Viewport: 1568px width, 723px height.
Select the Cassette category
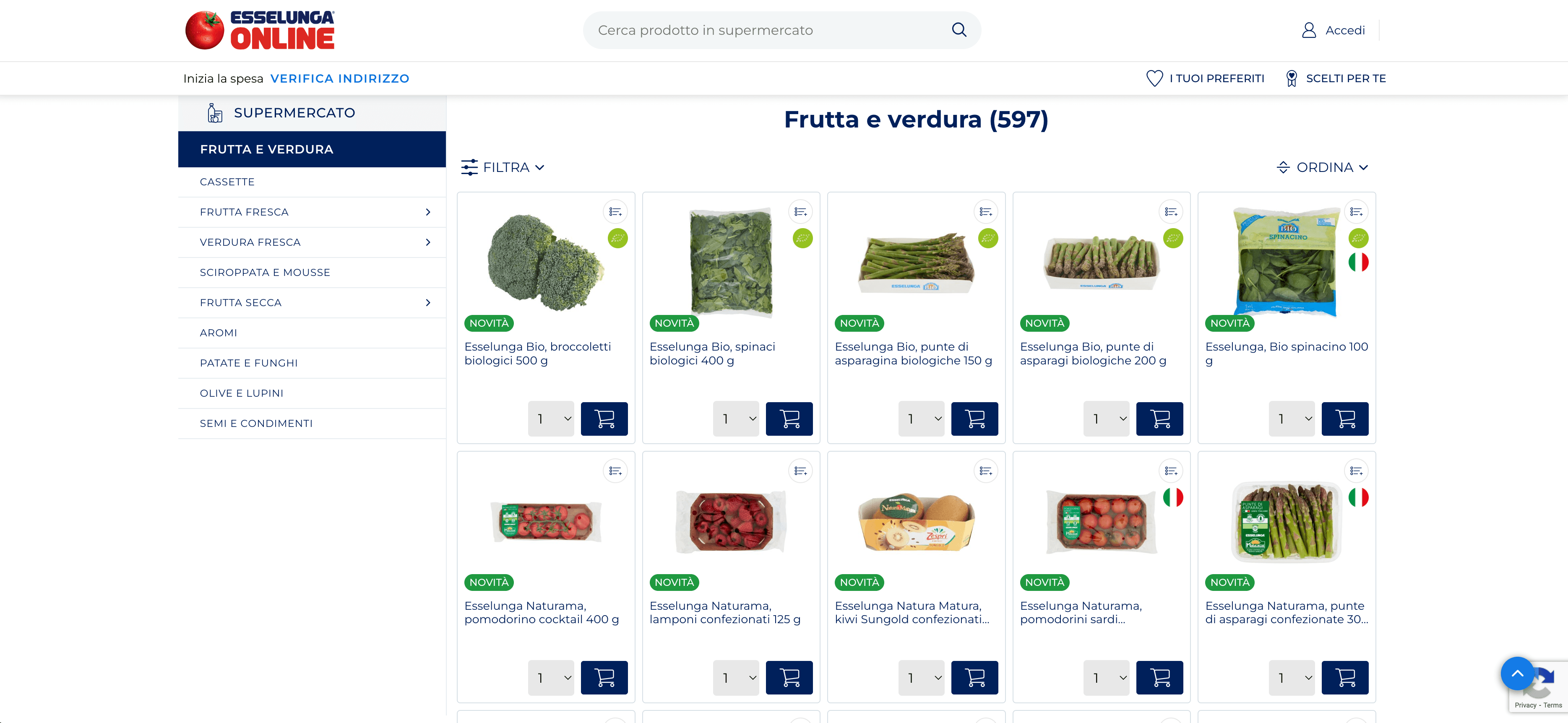pos(312,182)
